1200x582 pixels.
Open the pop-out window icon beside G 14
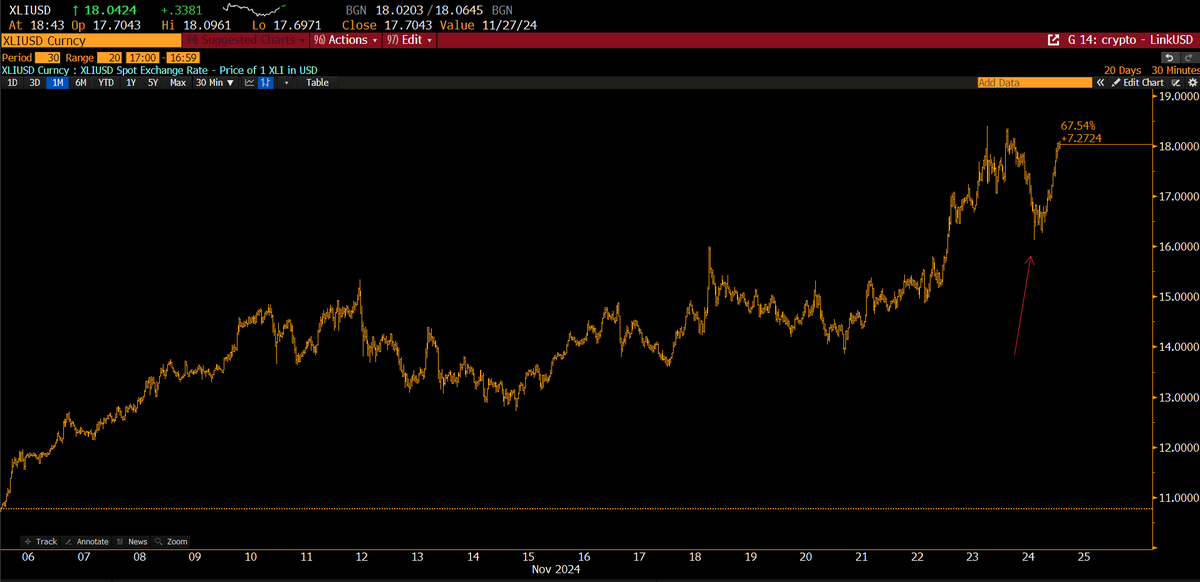pos(1053,40)
